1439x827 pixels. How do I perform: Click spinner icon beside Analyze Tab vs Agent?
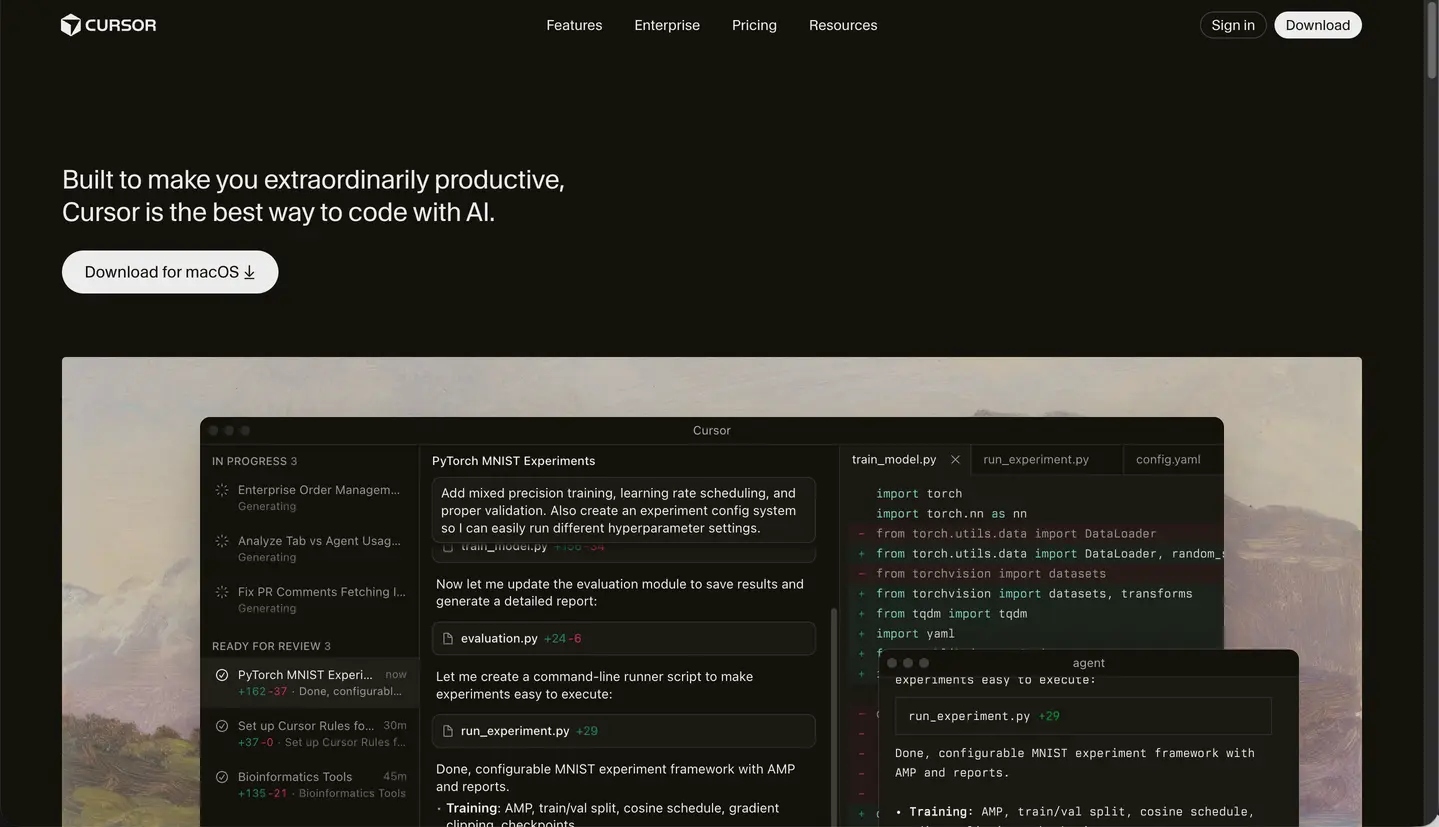(x=222, y=541)
